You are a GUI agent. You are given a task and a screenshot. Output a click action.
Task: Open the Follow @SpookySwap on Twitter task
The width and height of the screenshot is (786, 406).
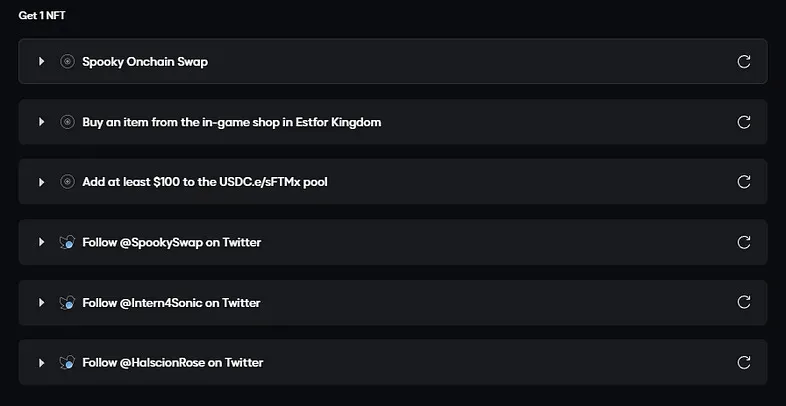pos(172,242)
